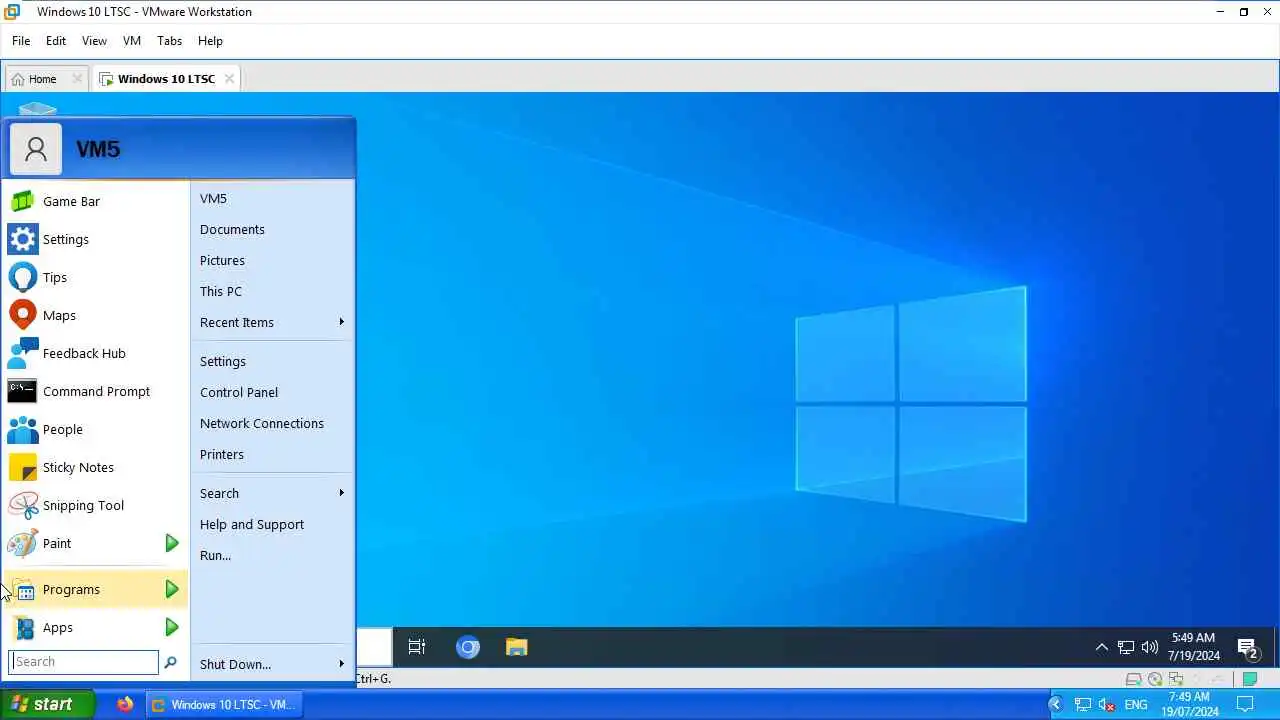Click the host start button
This screenshot has height=720, width=1280.
47,705
